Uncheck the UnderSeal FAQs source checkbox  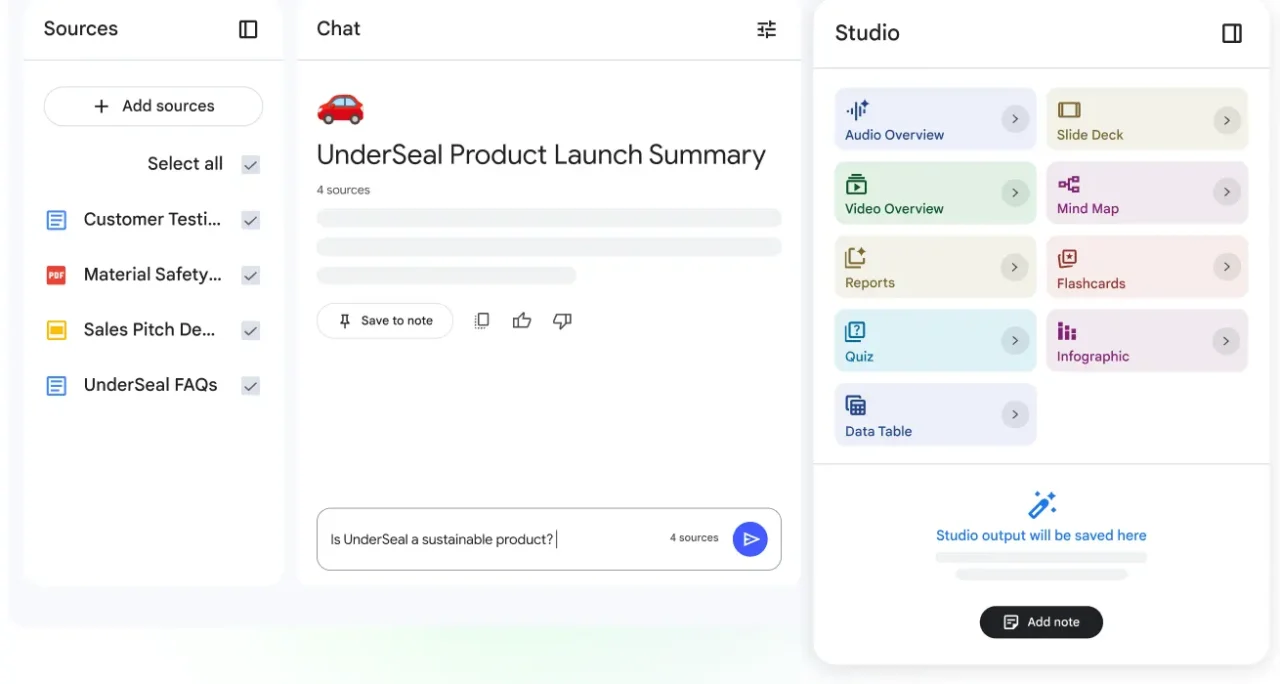[251, 386]
